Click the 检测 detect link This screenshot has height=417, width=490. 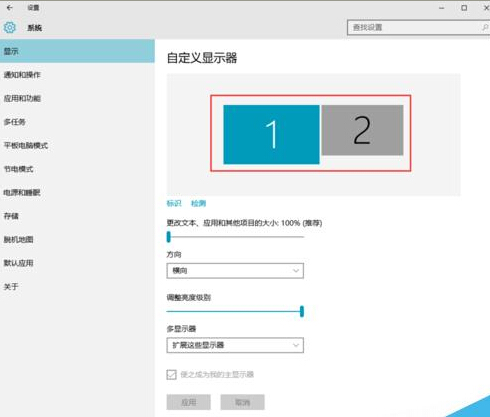pyautogui.click(x=198, y=203)
